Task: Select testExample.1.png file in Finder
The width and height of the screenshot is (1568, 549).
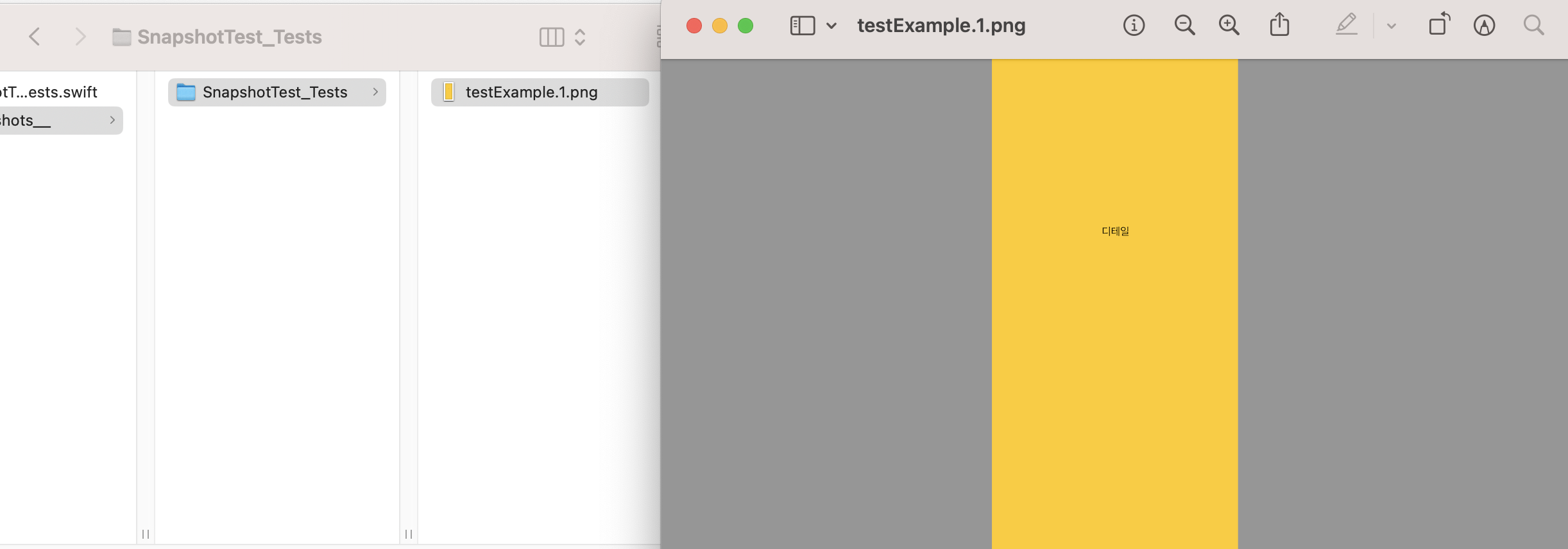Action: (540, 92)
